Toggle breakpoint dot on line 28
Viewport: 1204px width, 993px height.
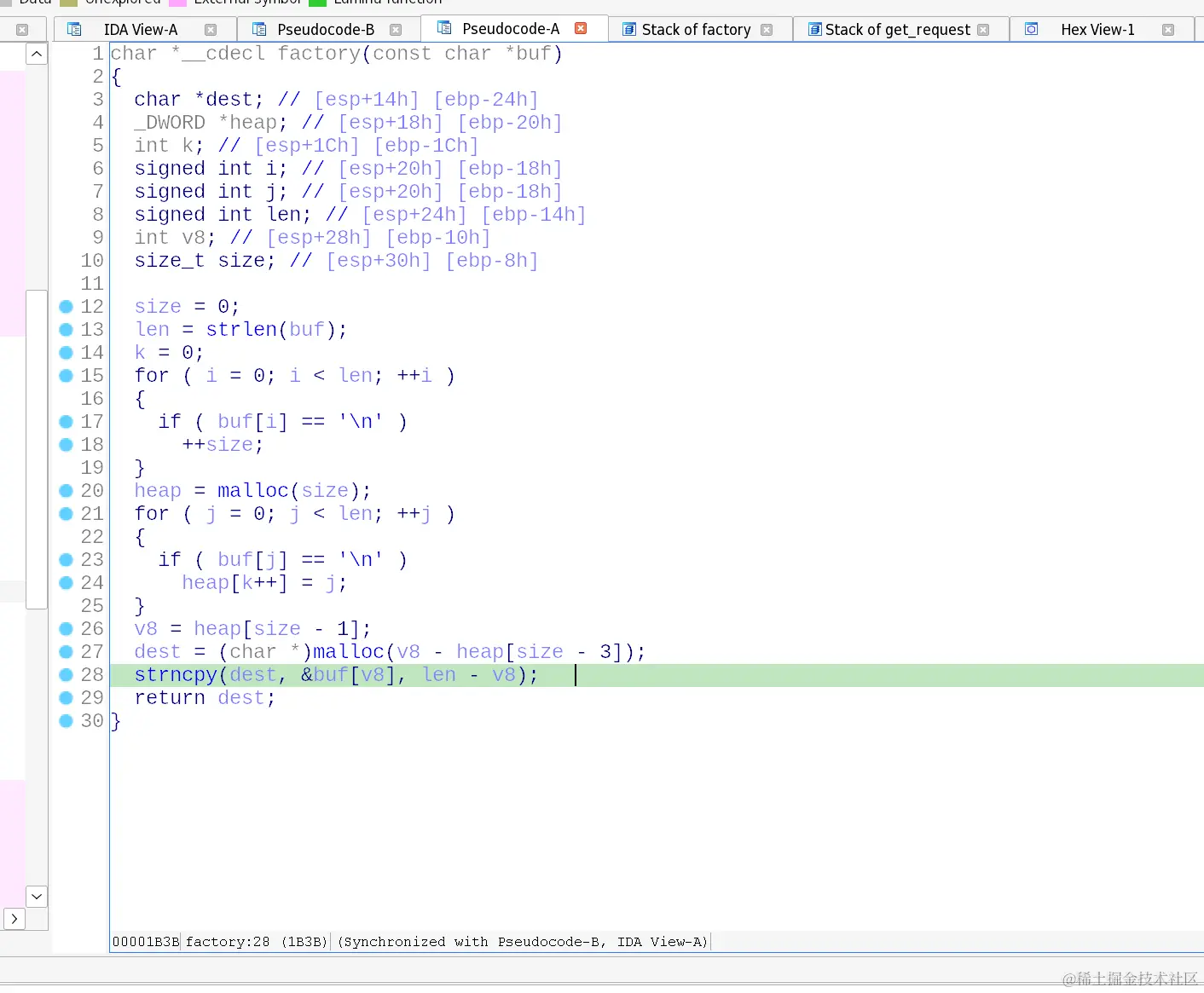click(66, 675)
